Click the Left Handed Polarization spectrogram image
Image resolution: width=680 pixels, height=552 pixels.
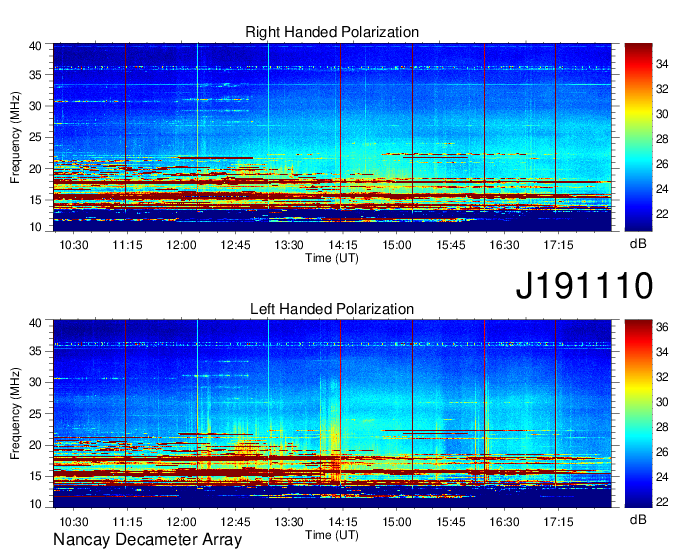click(332, 414)
